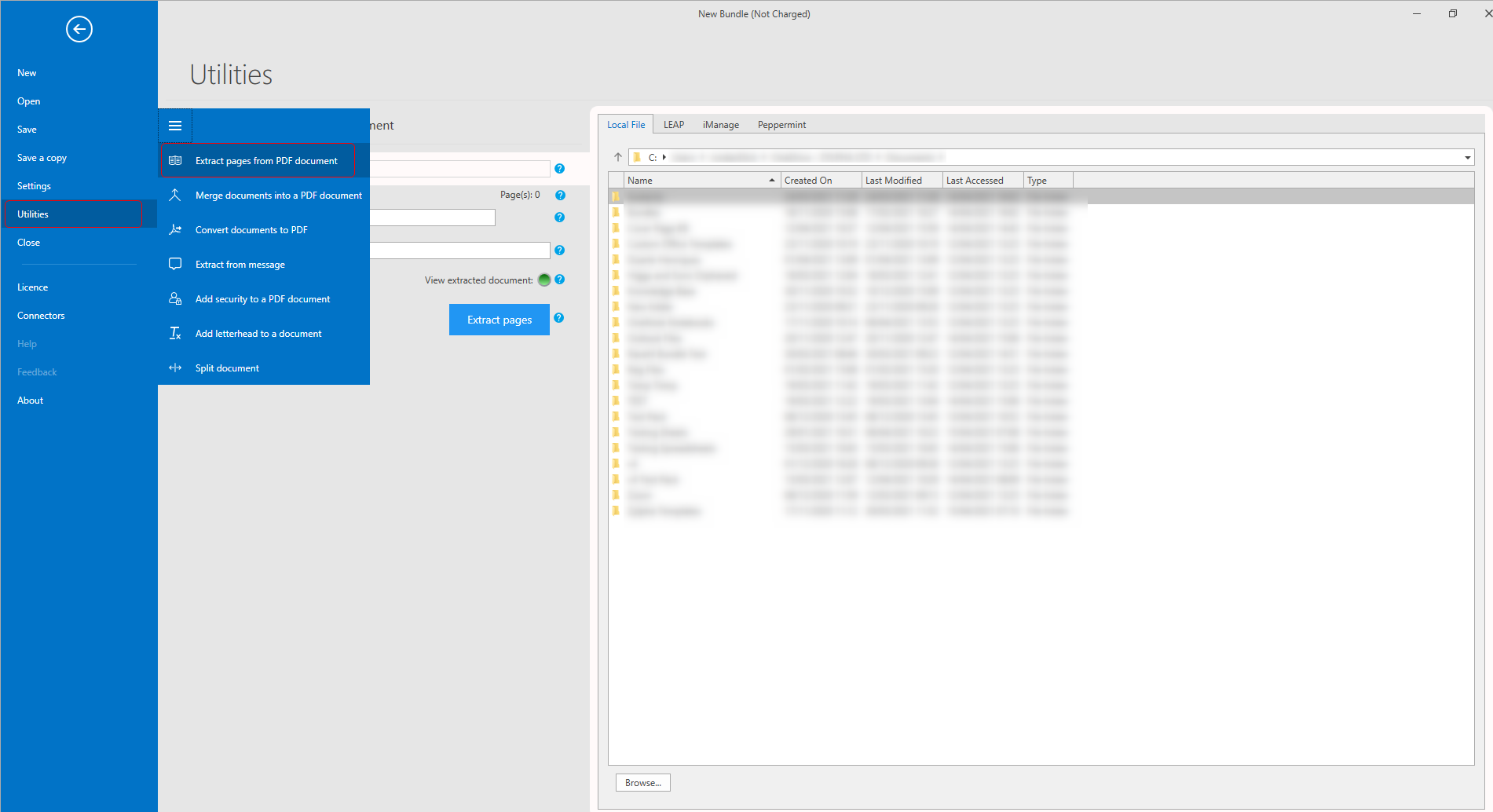Screen dimensions: 1493x812
Task: Toggle the View extracted document indicator
Action: tap(544, 280)
